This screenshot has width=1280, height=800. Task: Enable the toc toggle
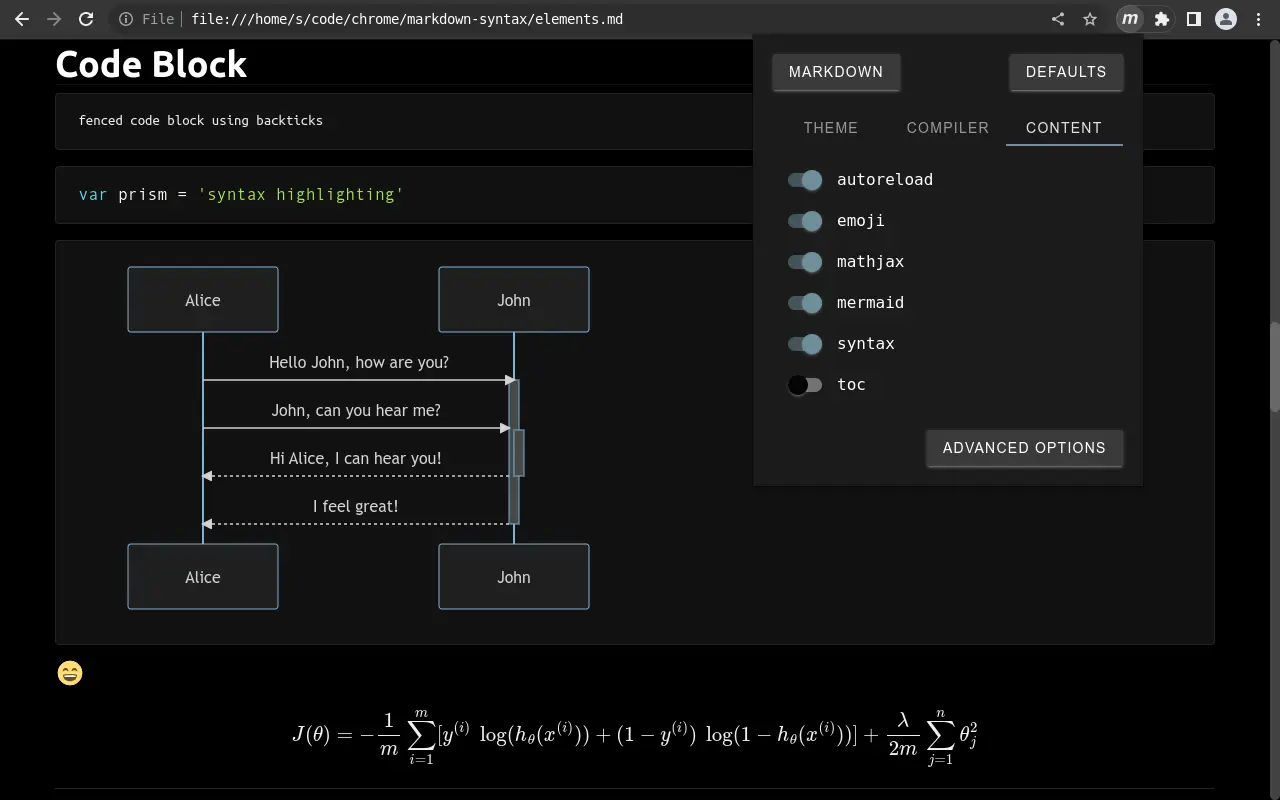click(805, 385)
